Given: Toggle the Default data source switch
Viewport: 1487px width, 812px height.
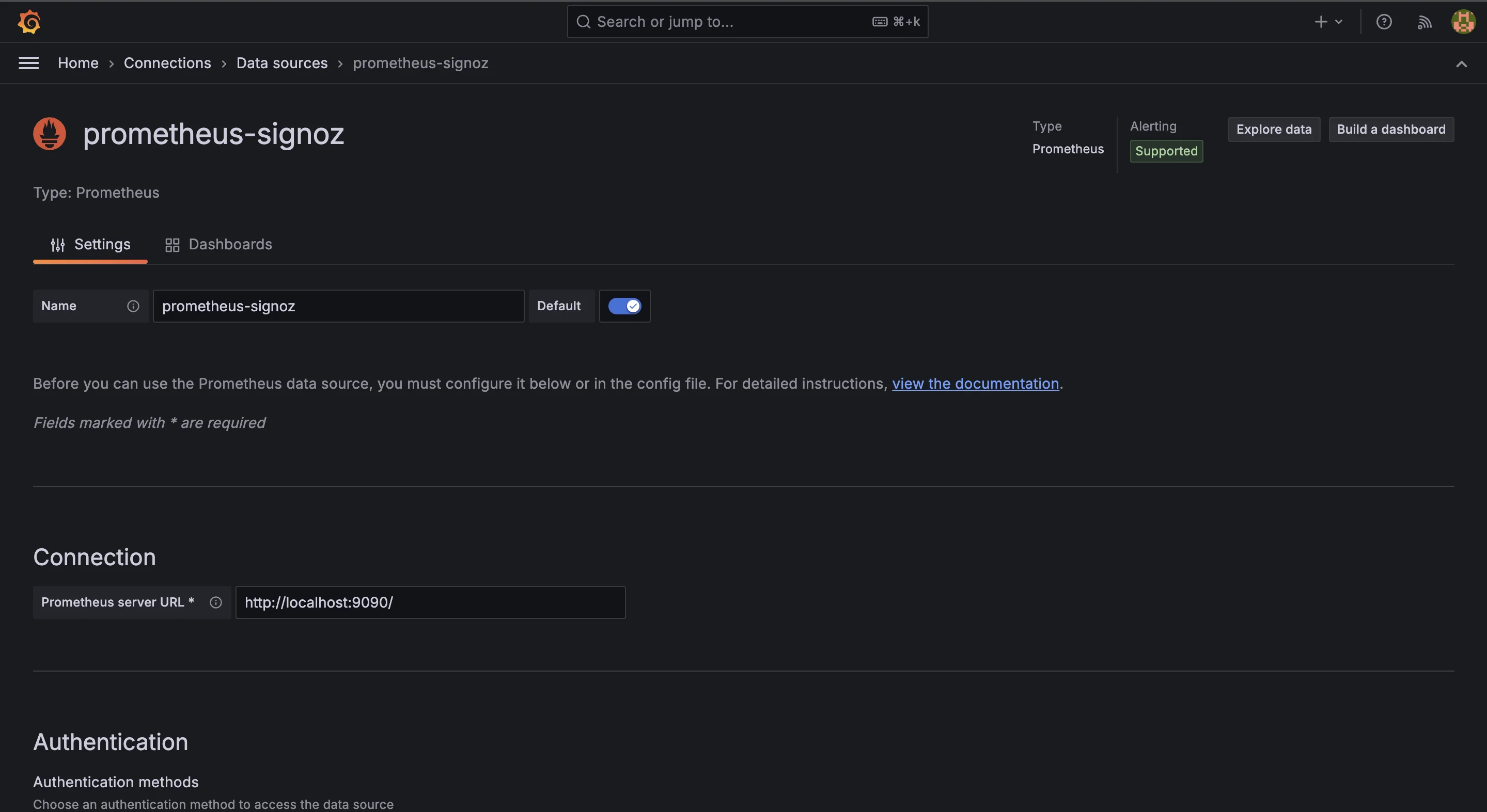Looking at the screenshot, I should (x=624, y=306).
